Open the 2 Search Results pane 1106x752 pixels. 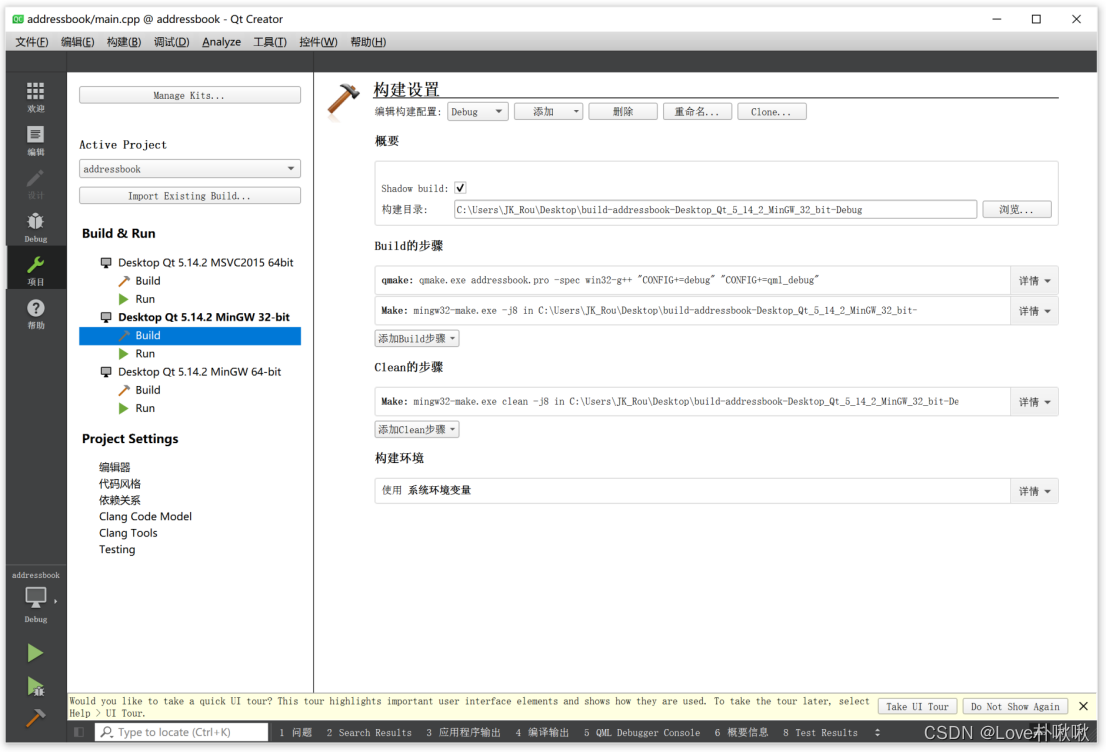coord(369,732)
